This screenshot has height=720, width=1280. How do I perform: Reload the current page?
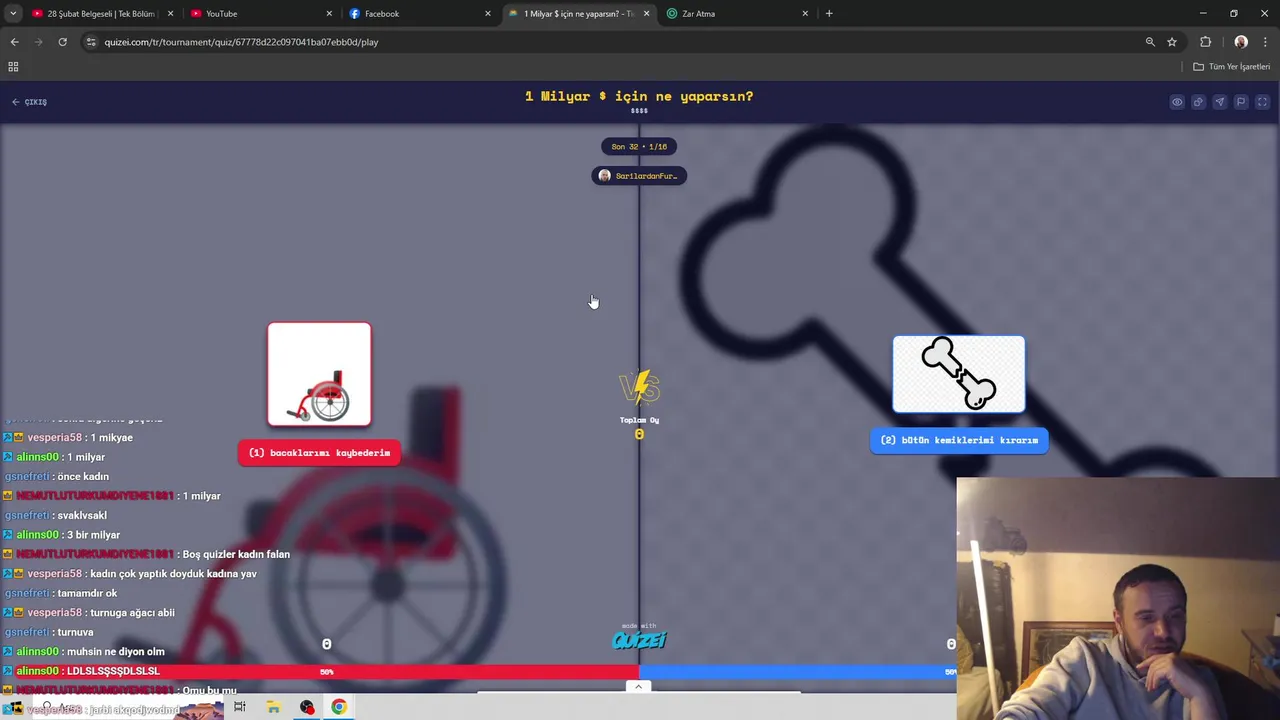[x=62, y=42]
